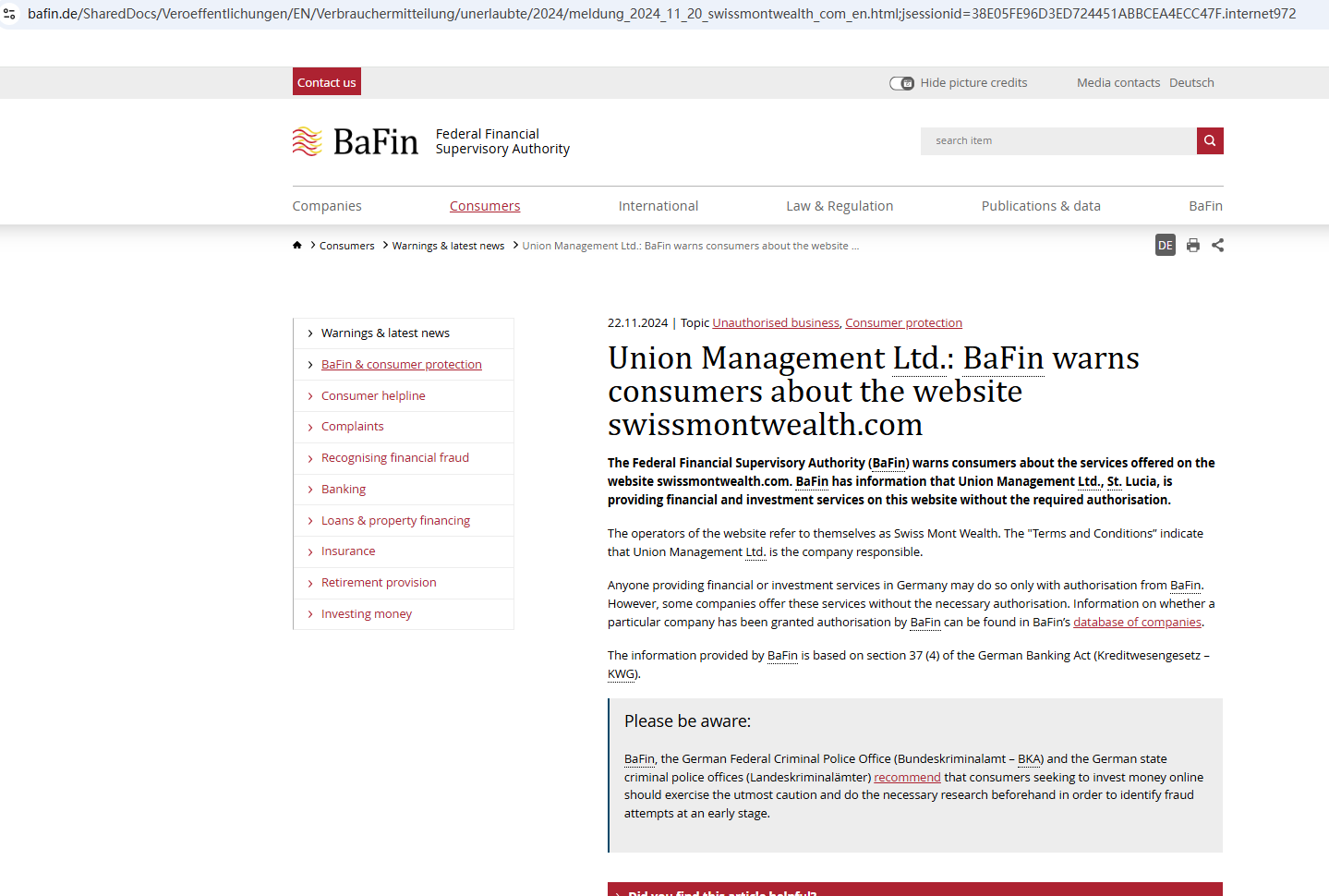Go to Warnings & latest news breadcrumb
This screenshot has height=896, width=1329.
(448, 246)
